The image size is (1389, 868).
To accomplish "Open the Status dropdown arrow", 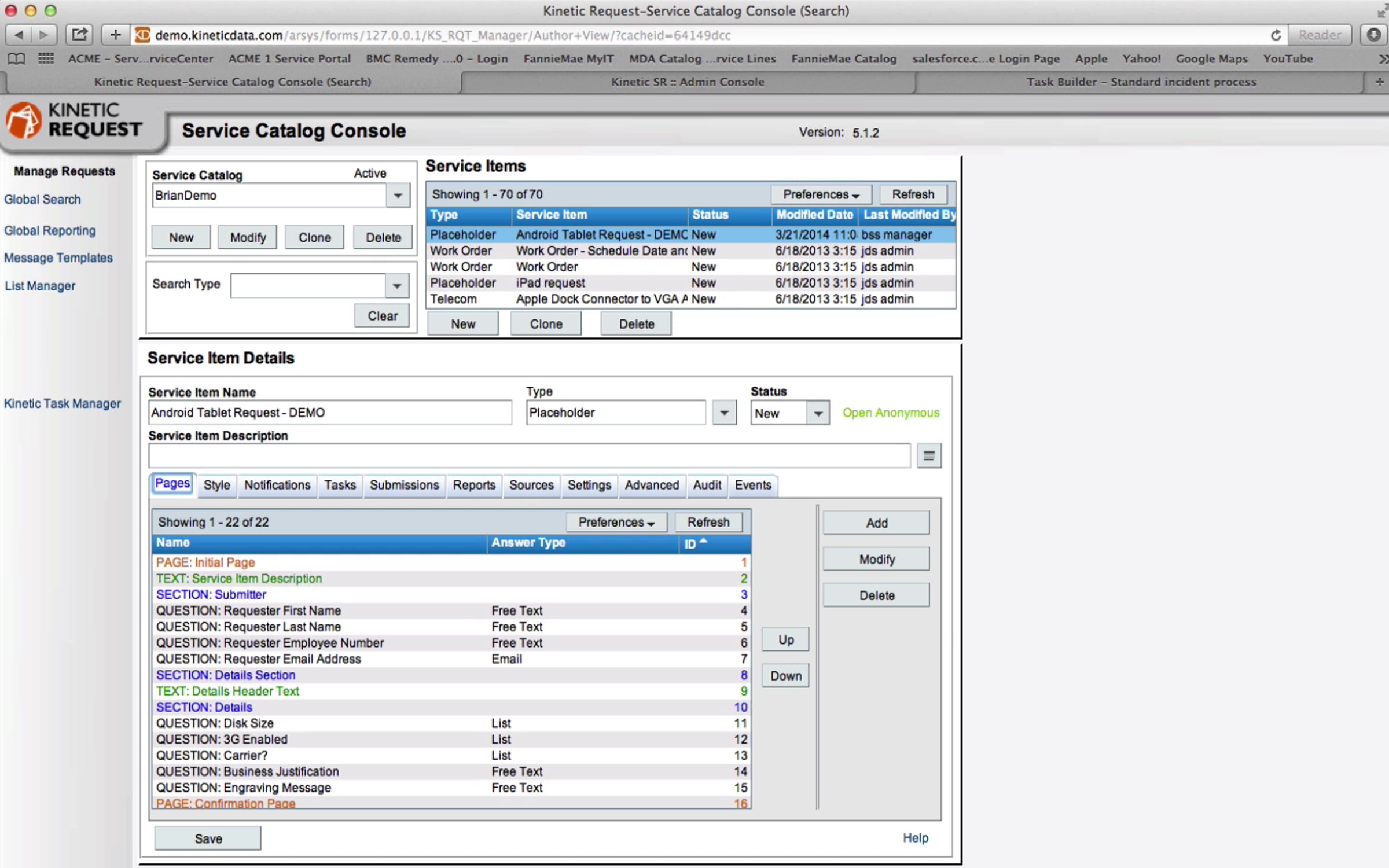I will [818, 413].
